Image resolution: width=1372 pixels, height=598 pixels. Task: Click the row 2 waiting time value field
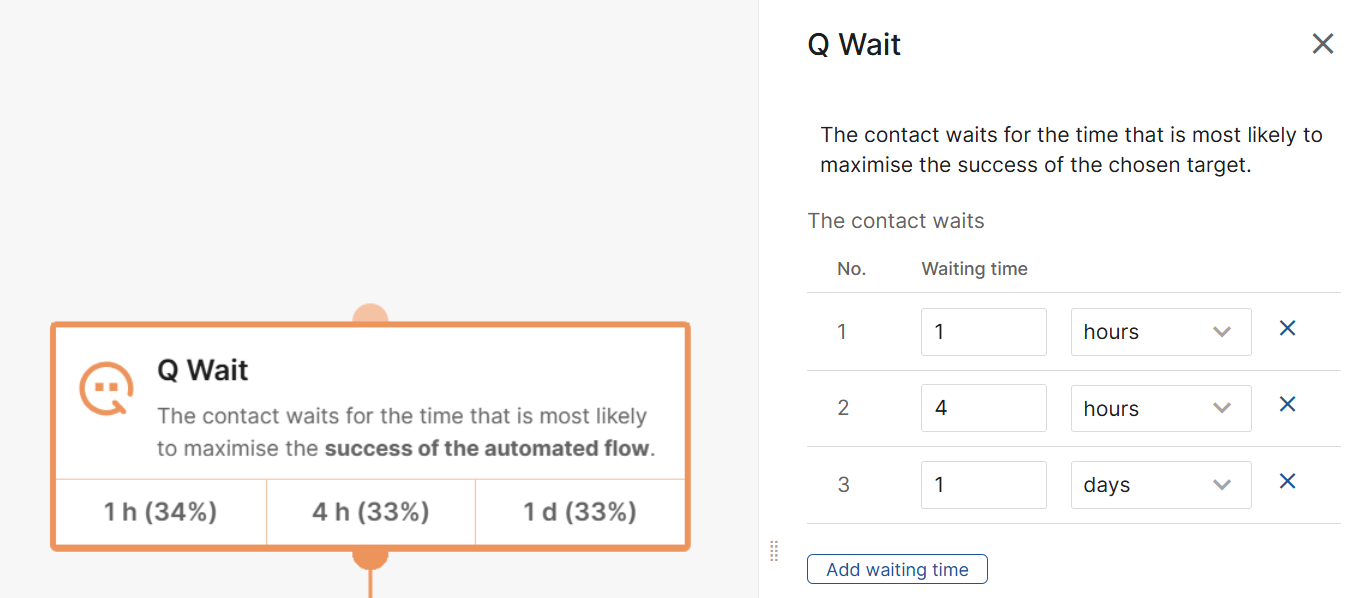[x=984, y=408]
